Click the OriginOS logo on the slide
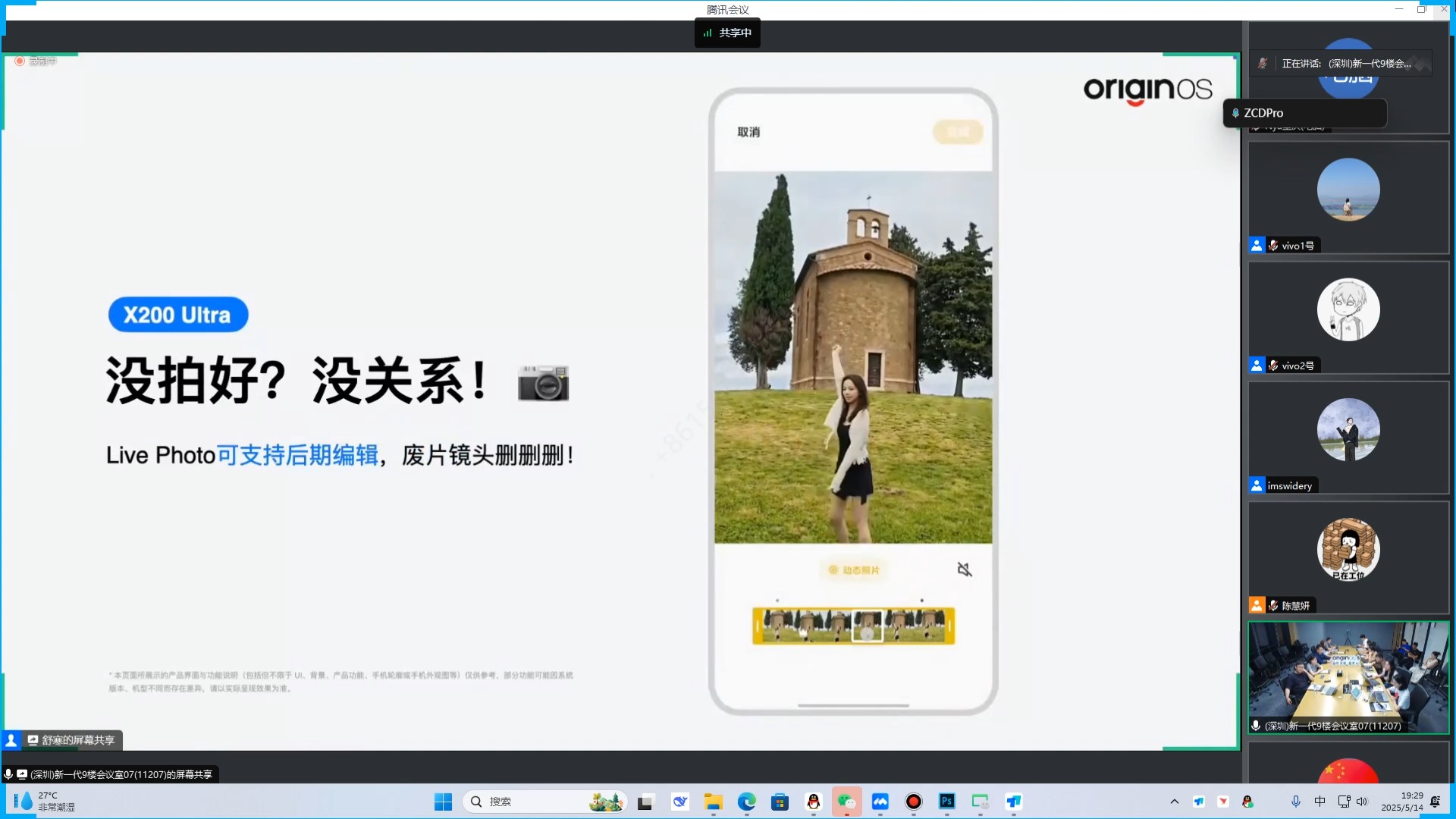The height and width of the screenshot is (819, 1456). point(1147,89)
